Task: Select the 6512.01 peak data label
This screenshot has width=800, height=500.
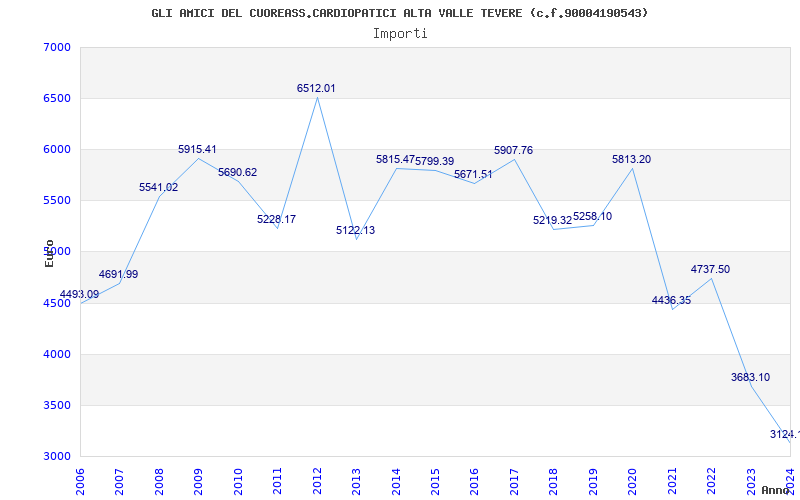Action: 316,88
